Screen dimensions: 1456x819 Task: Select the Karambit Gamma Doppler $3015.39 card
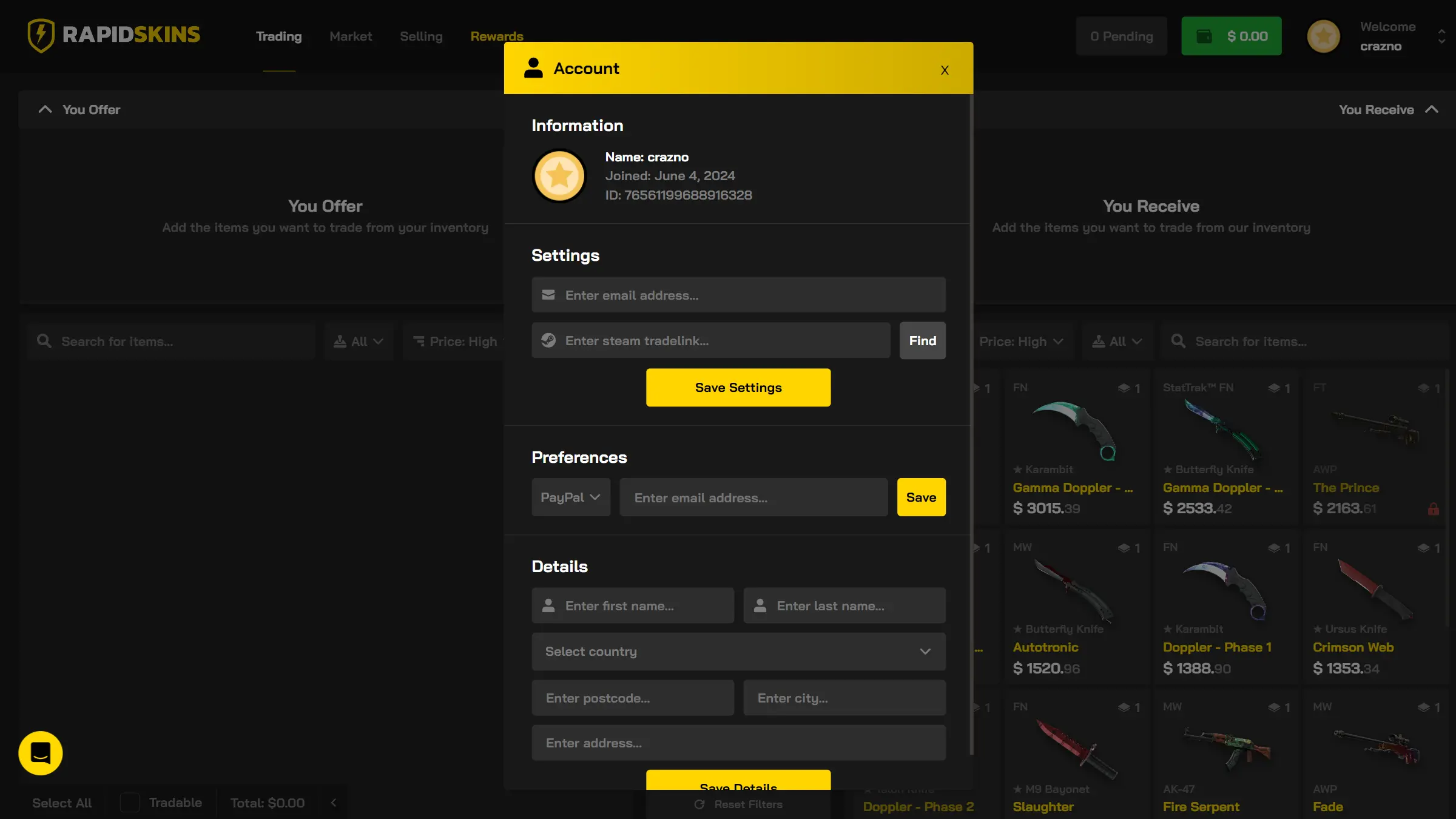coord(1077,447)
